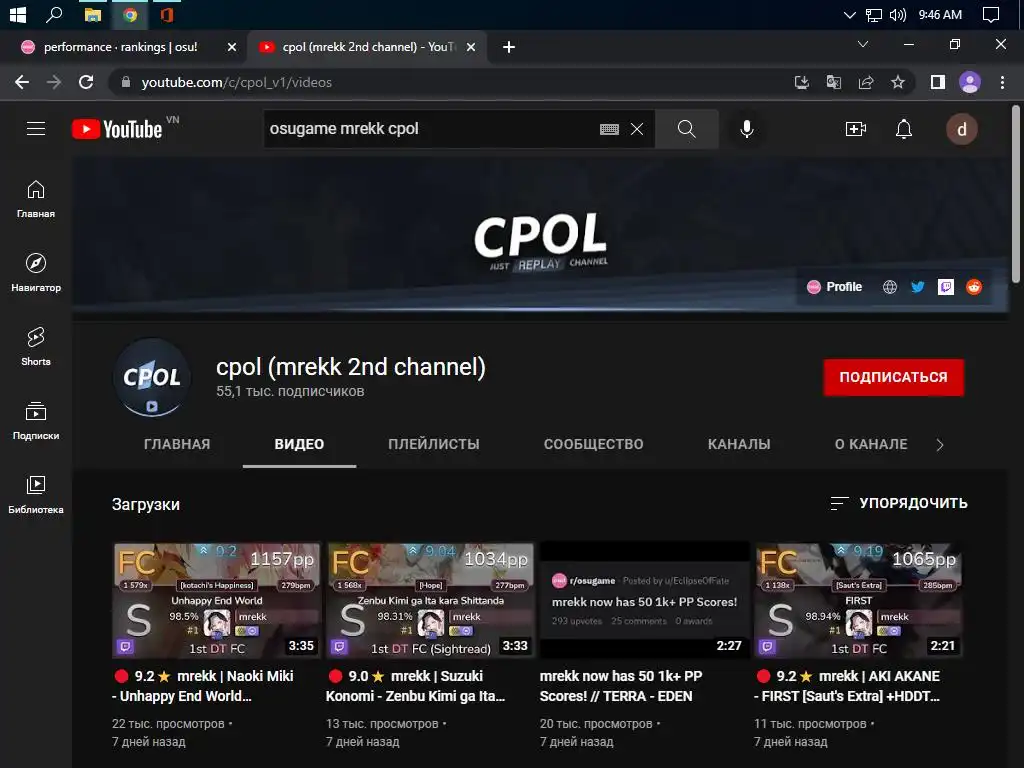Select the ВИДЕО channel tab

(x=299, y=444)
